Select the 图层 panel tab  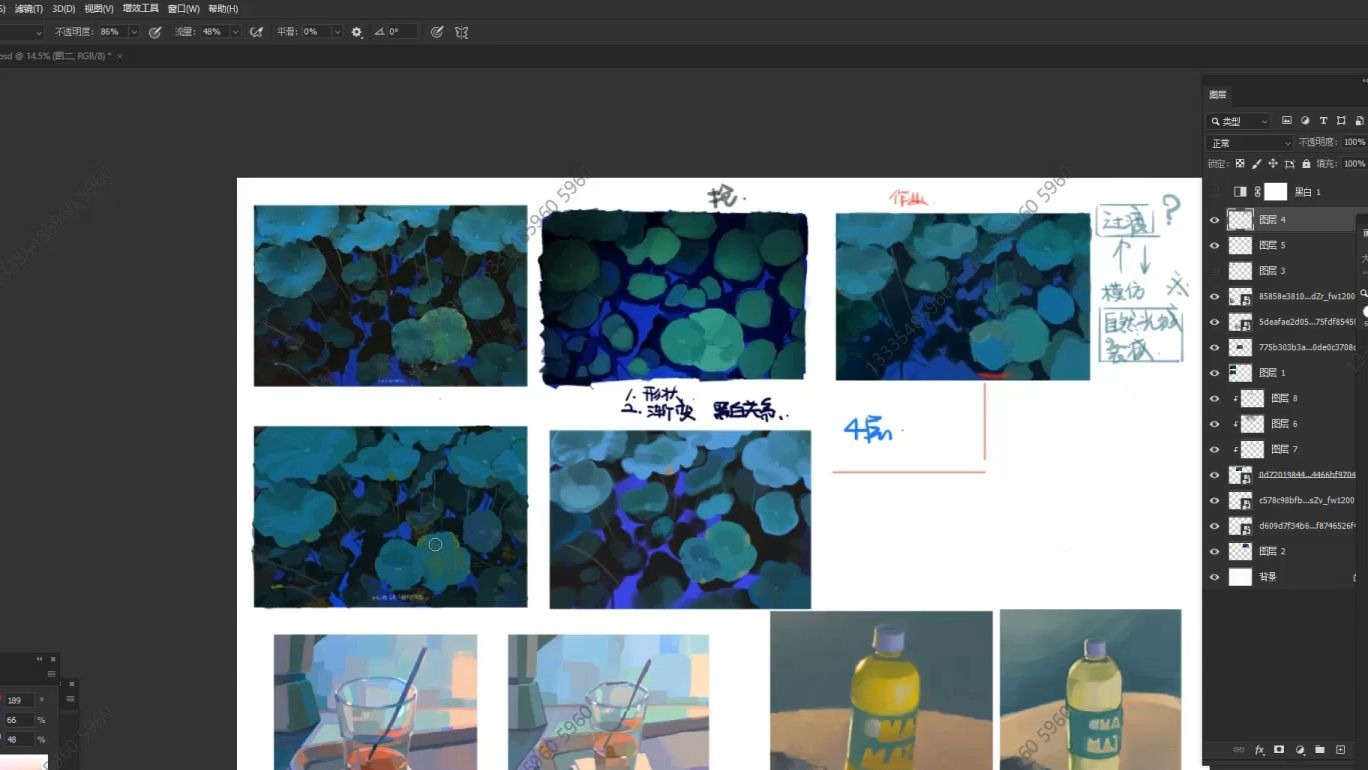coord(1218,95)
